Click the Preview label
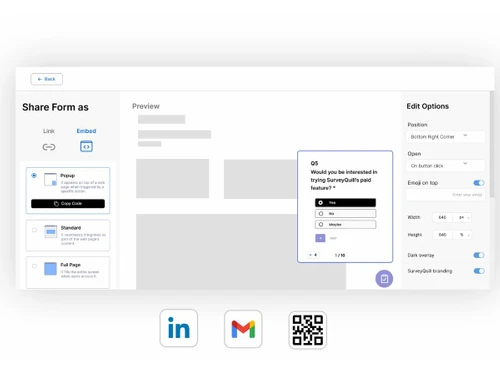500x375 pixels. click(146, 106)
